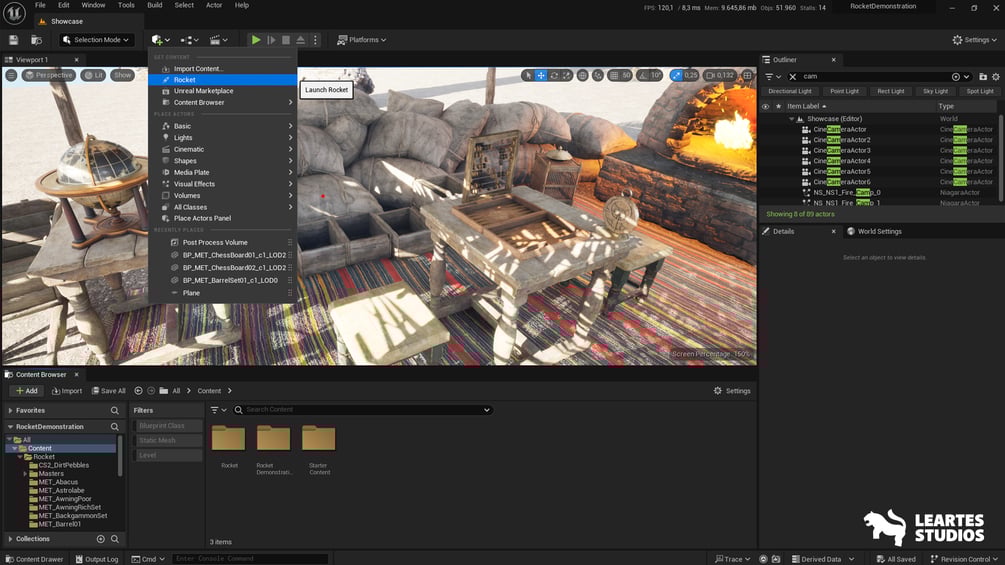The image size is (1005, 565).
Task: Open Outliner settings gear
Action: click(x=996, y=77)
